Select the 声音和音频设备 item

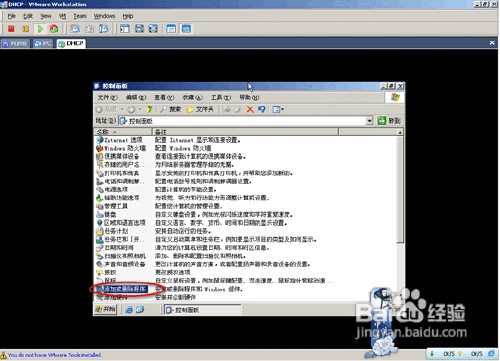pyautogui.click(x=121, y=264)
